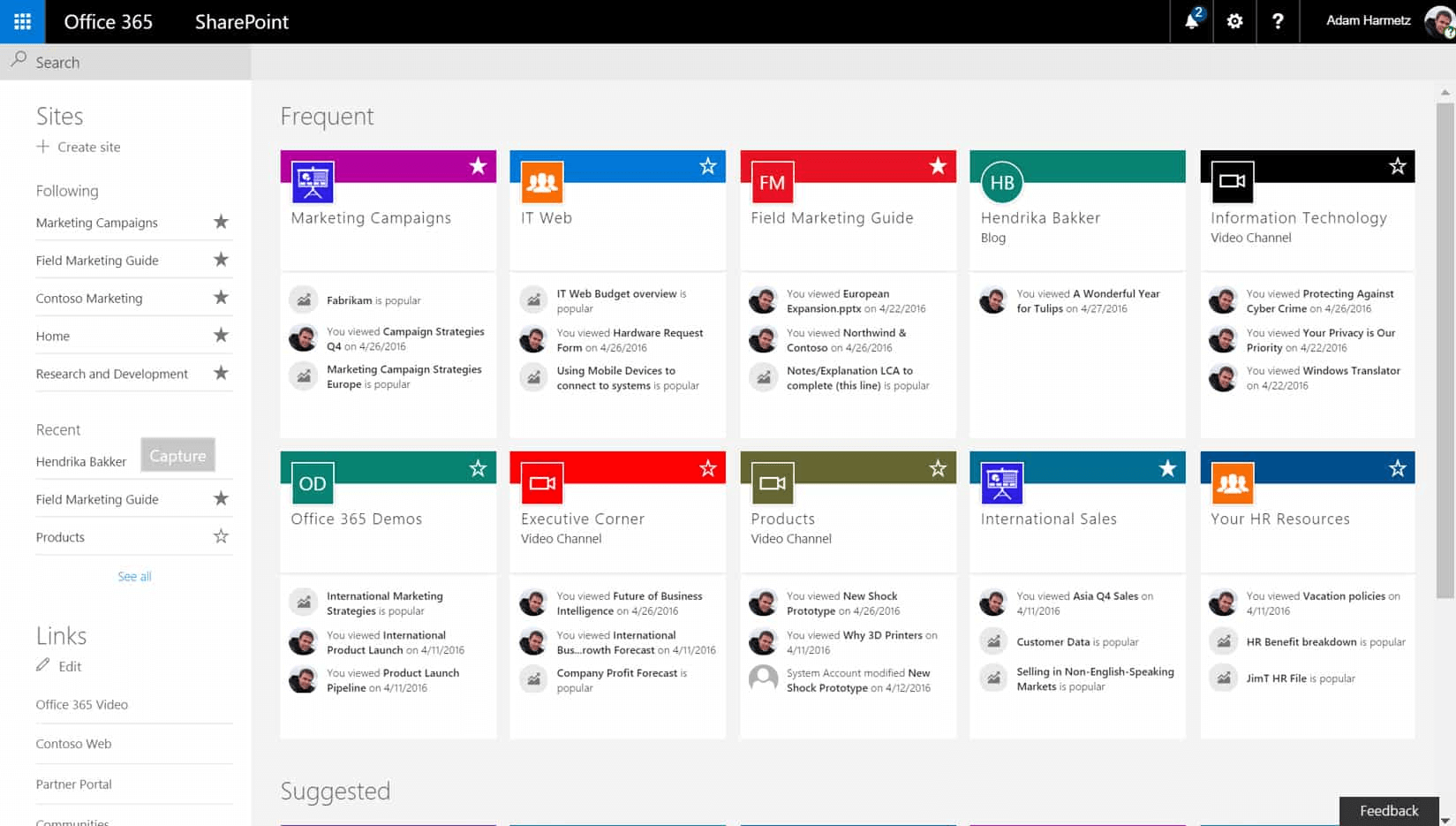Viewport: 1456px width, 826px height.
Task: Click in the Search box
Action: [x=125, y=62]
